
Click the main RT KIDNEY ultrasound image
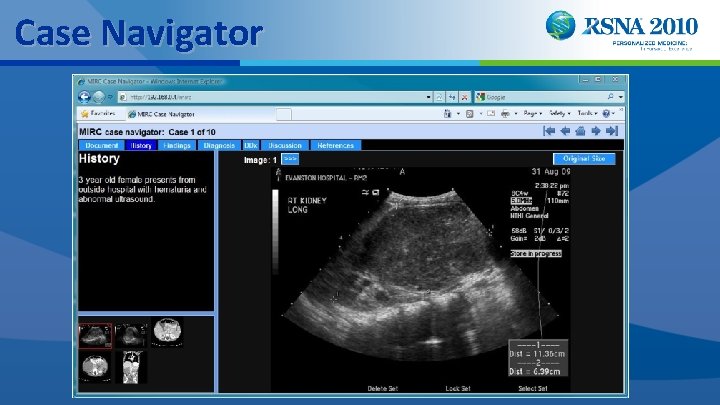click(x=421, y=280)
